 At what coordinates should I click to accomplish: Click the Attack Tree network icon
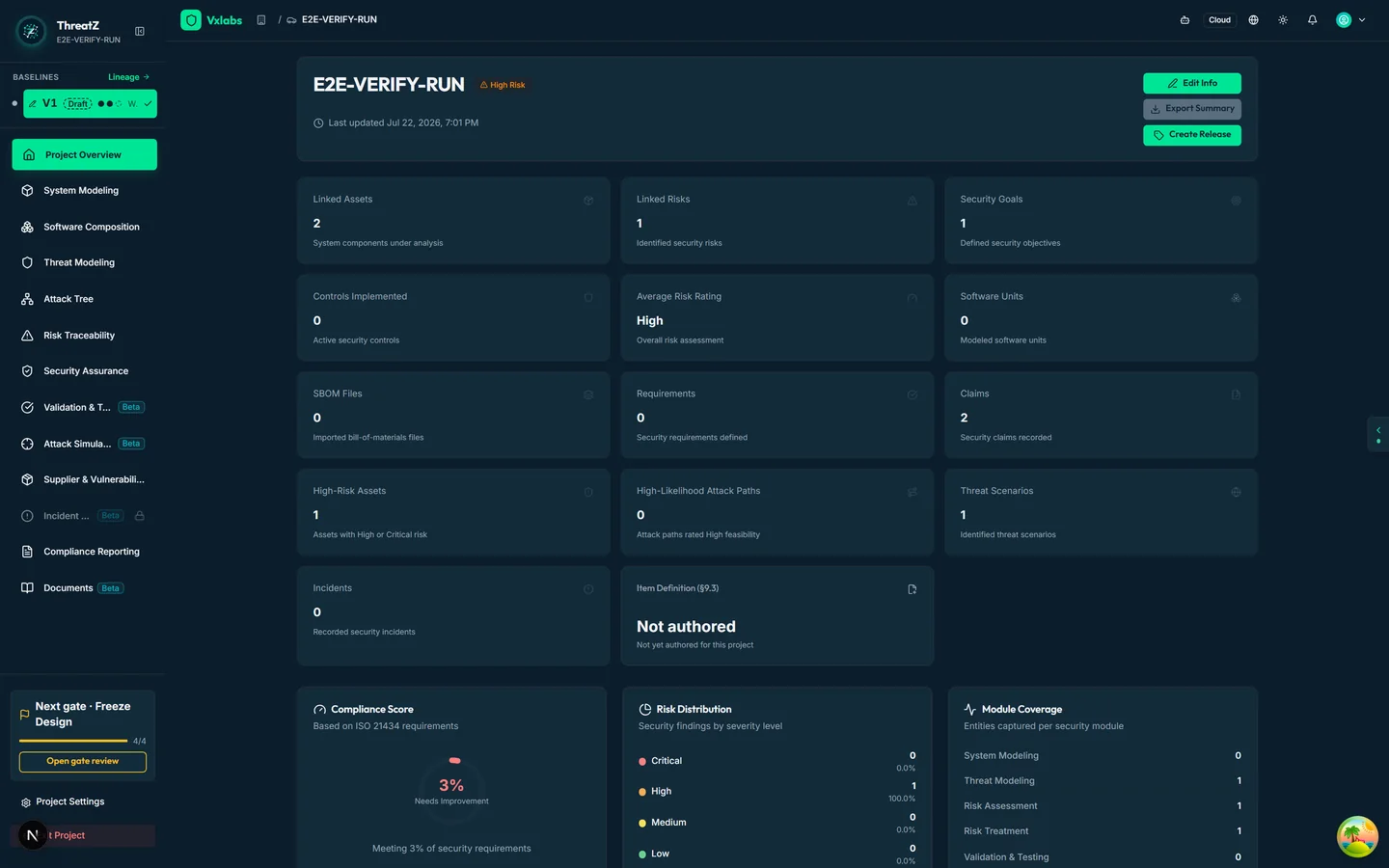27,299
